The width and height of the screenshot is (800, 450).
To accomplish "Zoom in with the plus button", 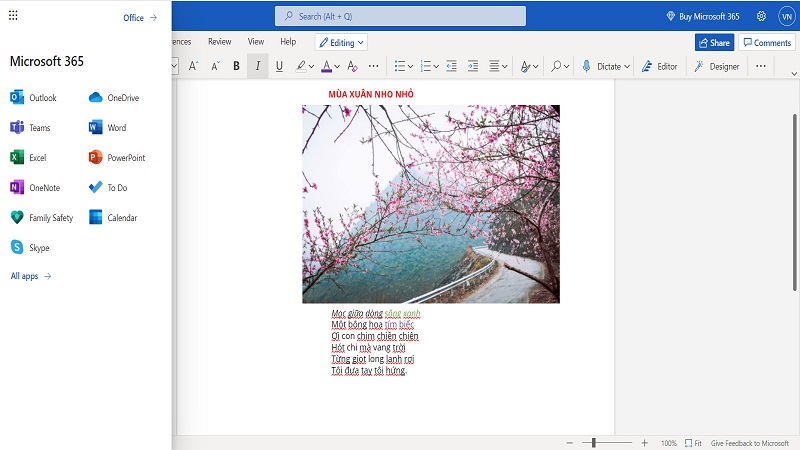I will point(644,443).
